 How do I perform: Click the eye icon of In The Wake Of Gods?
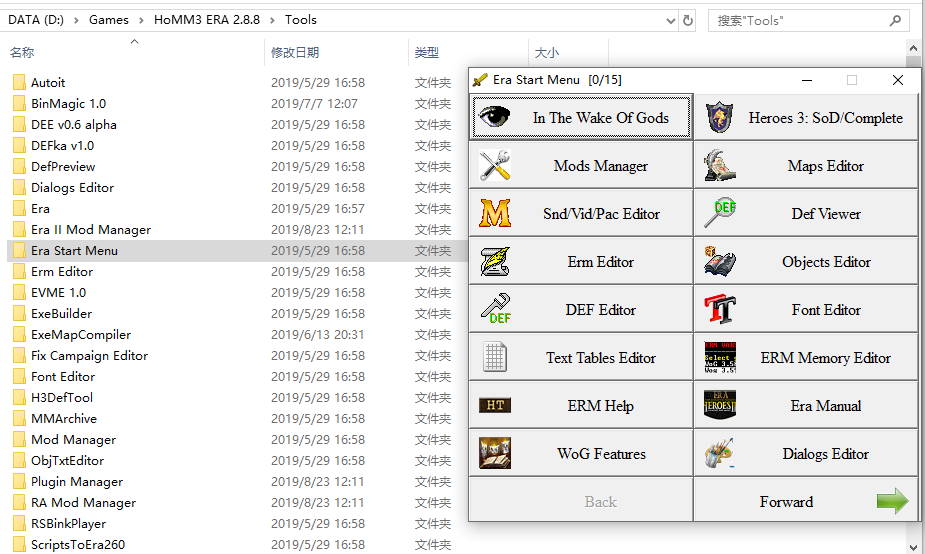coord(494,117)
